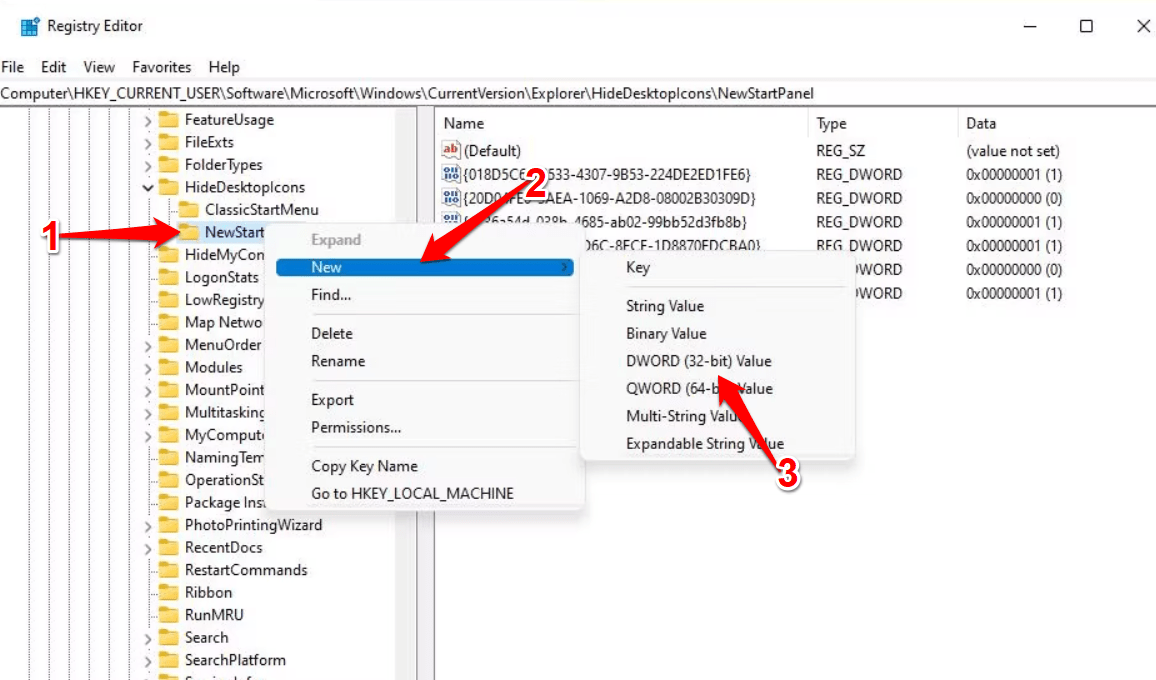Click the RestartCommands folder icon
Image resolution: width=1156 pixels, height=680 pixels.
point(169,570)
